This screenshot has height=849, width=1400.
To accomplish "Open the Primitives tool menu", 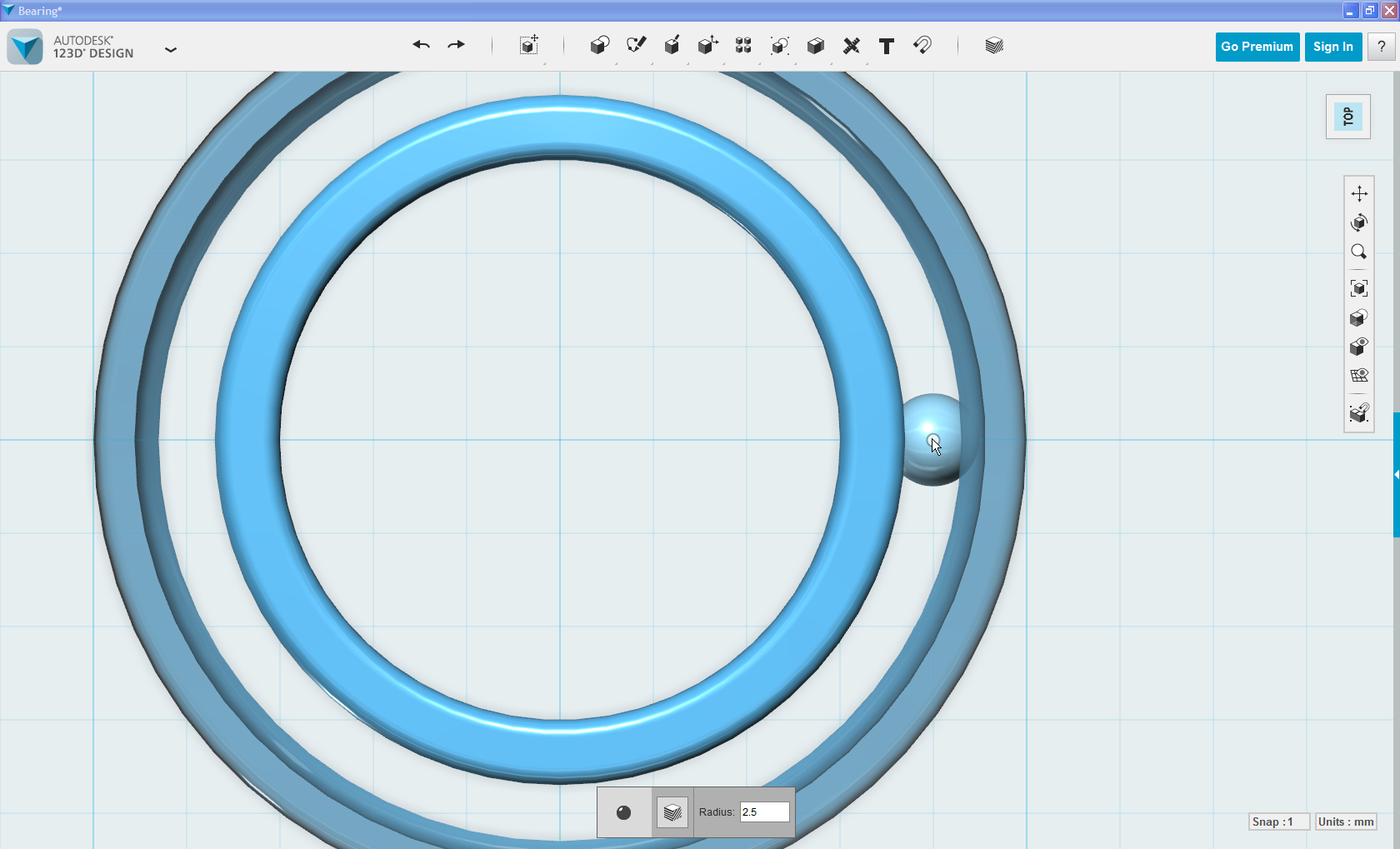I will click(x=600, y=46).
